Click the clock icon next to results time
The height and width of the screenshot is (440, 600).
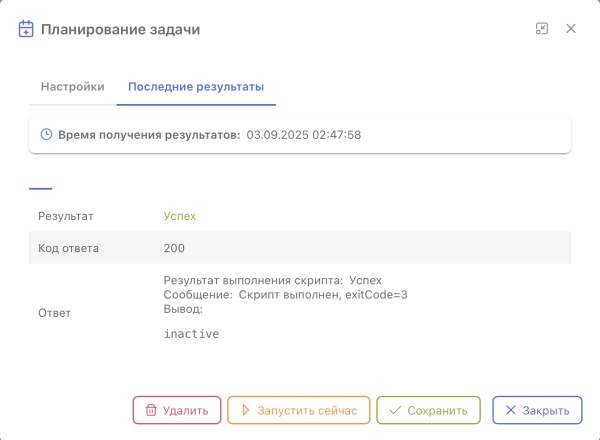(45, 134)
